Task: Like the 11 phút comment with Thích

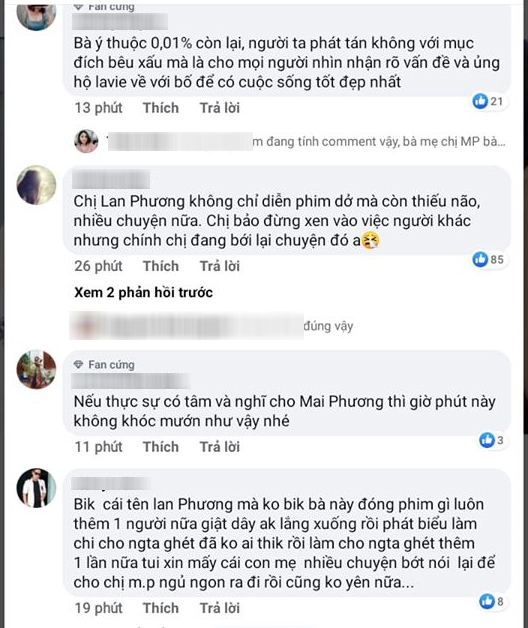Action: pyautogui.click(x=161, y=447)
